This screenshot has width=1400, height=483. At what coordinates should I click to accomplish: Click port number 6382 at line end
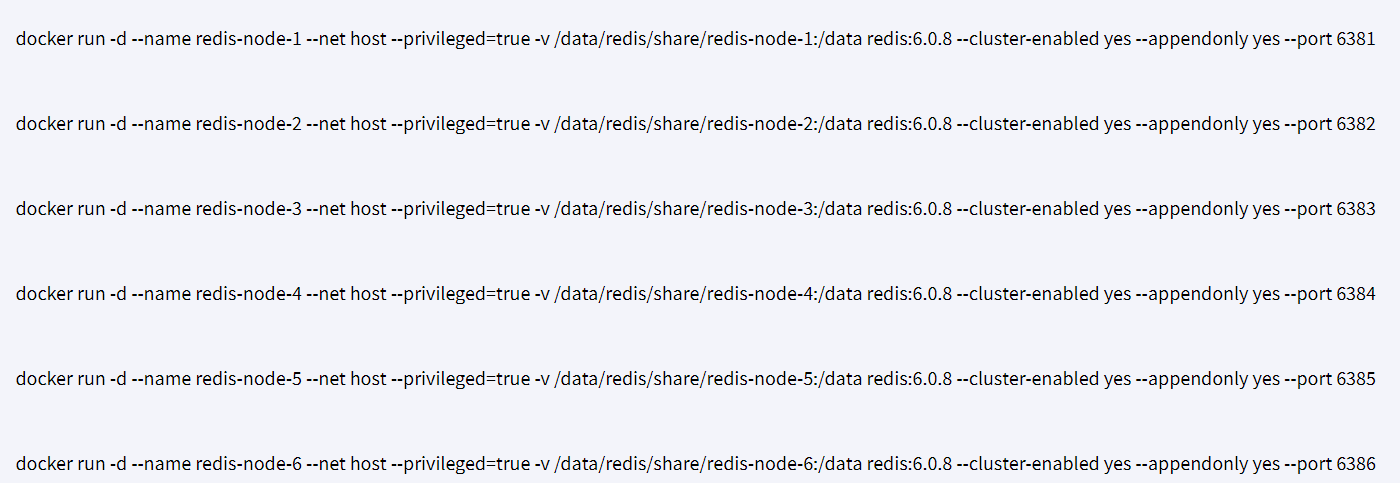click(x=1355, y=124)
